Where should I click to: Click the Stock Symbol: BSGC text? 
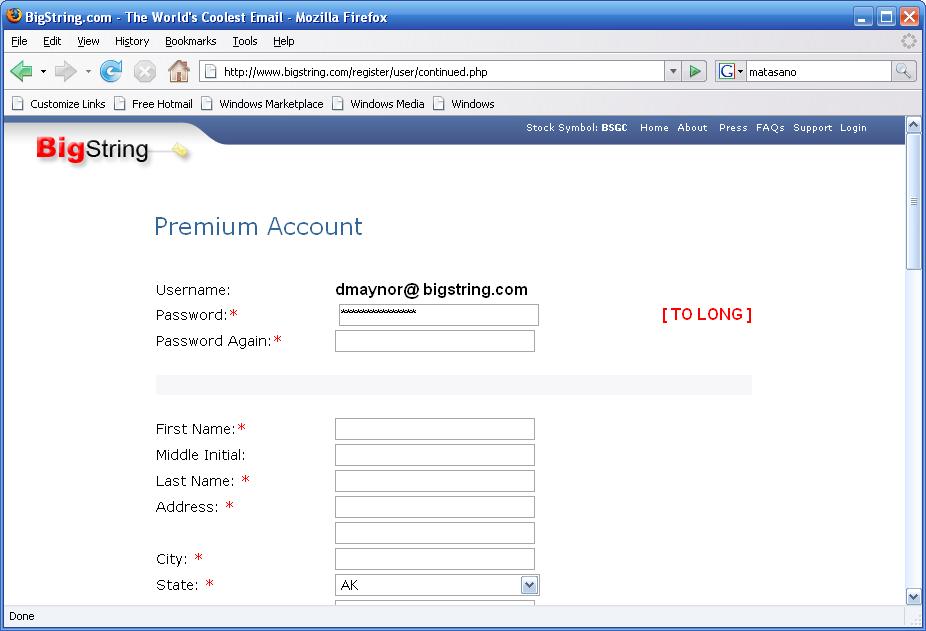[x=576, y=128]
